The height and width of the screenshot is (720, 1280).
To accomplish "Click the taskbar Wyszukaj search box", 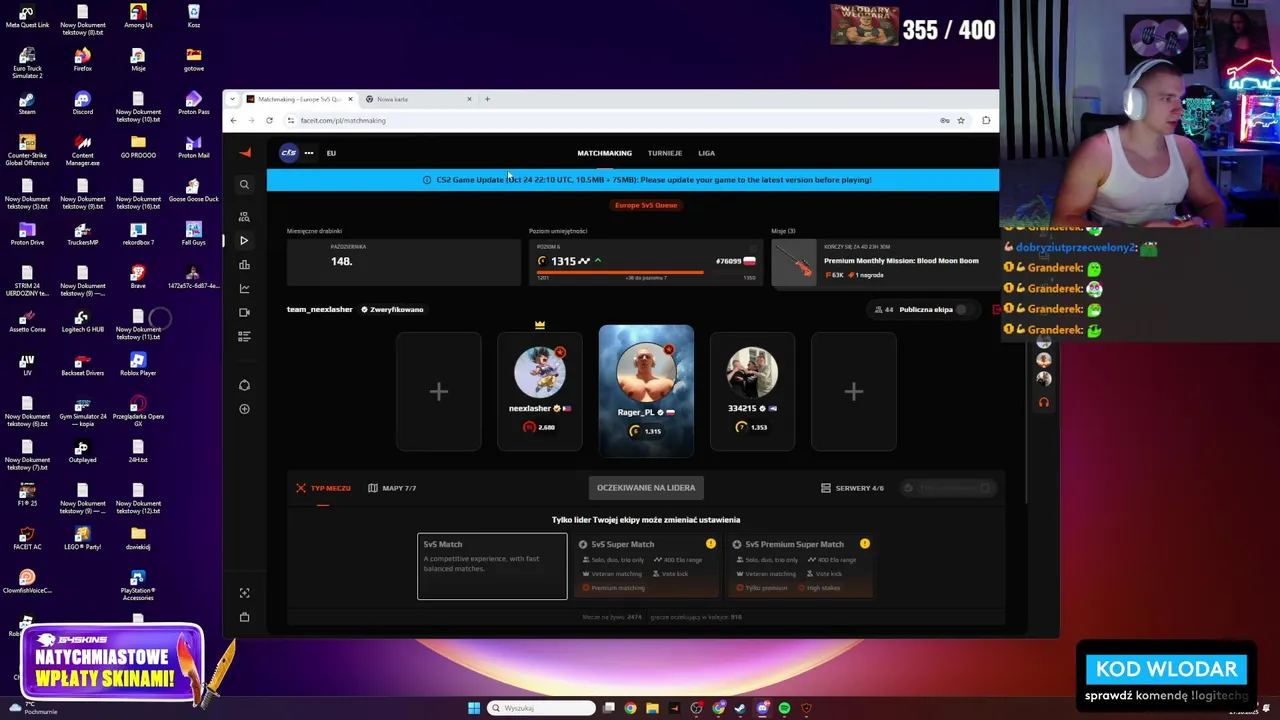I will 541,708.
